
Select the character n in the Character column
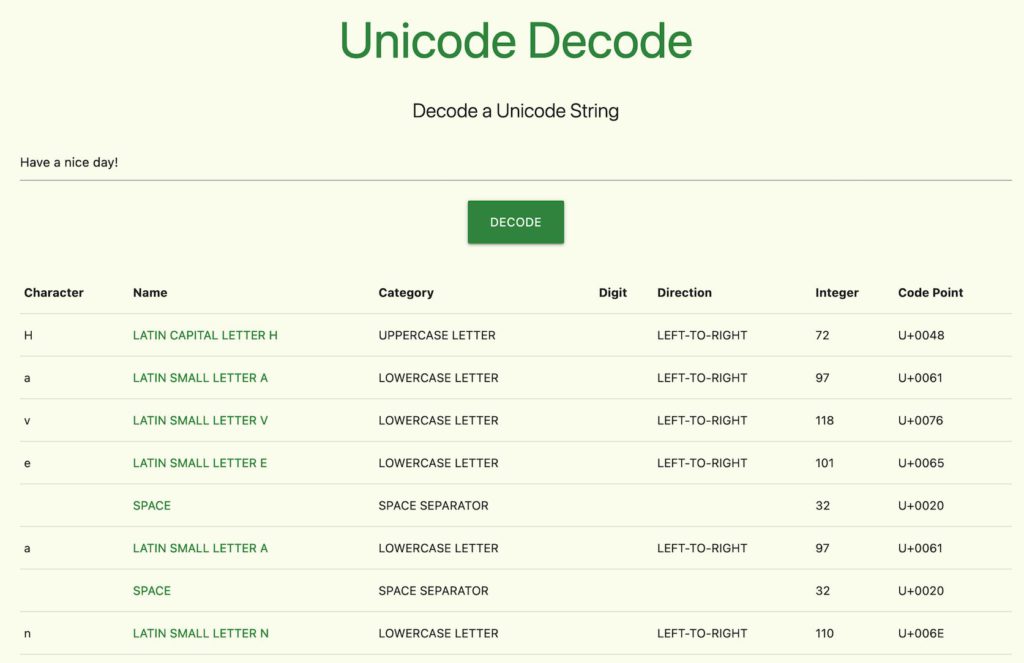pos(27,634)
